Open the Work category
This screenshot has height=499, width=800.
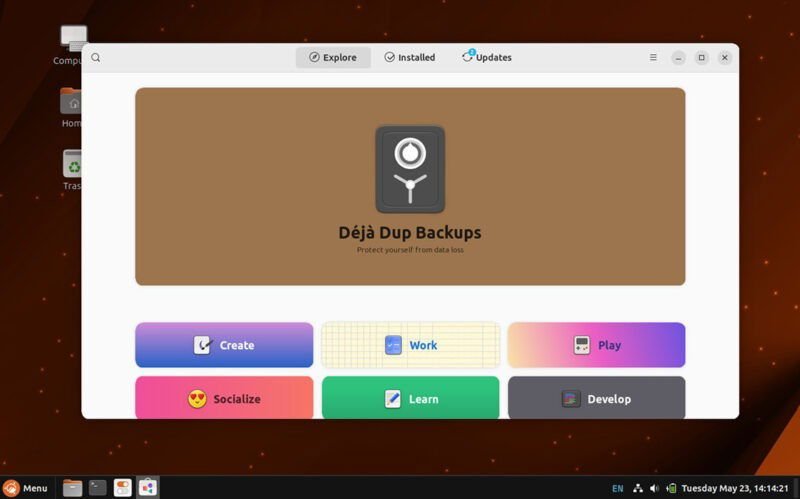[x=410, y=345]
